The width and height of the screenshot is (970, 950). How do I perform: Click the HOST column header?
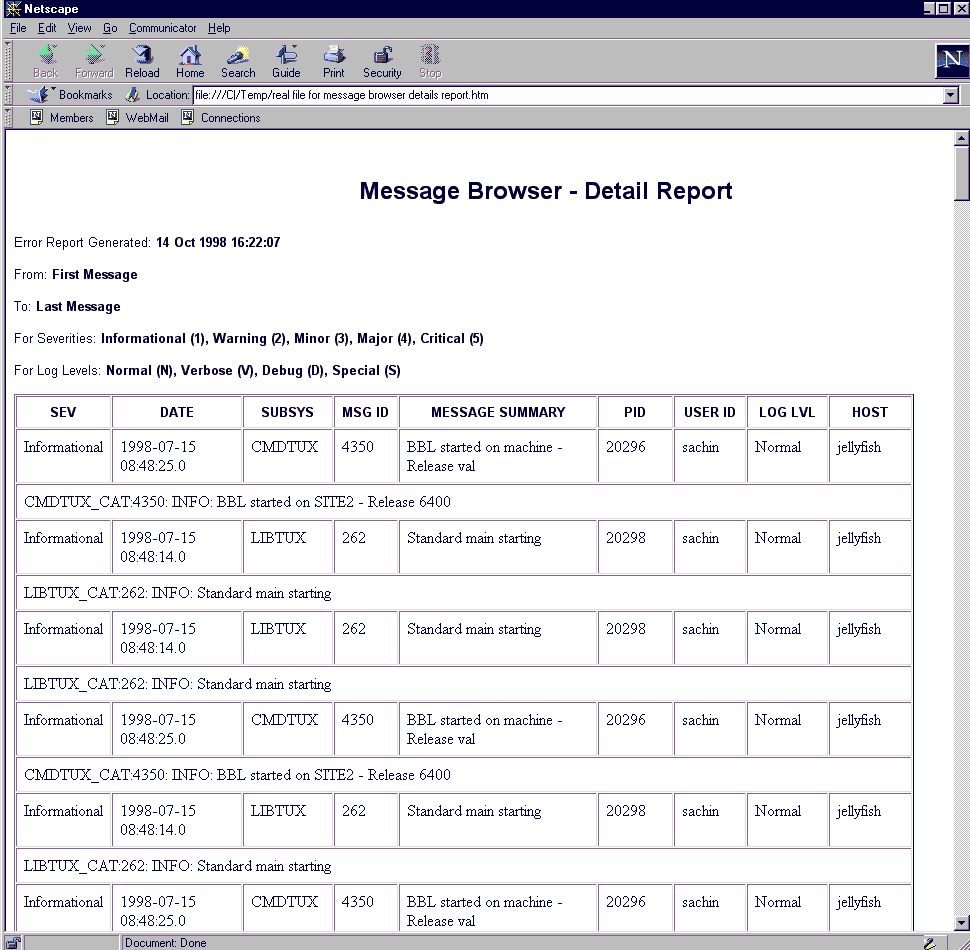tap(870, 413)
